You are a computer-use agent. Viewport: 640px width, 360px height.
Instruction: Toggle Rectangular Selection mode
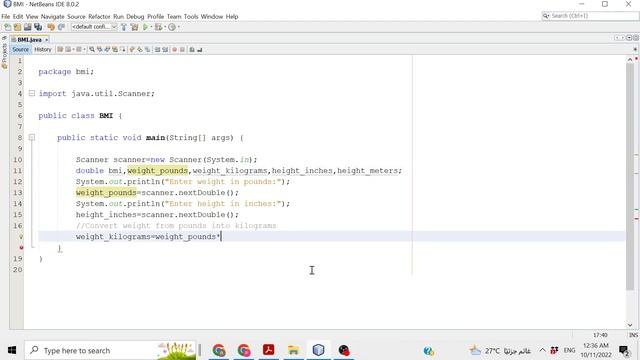[x=123, y=49]
